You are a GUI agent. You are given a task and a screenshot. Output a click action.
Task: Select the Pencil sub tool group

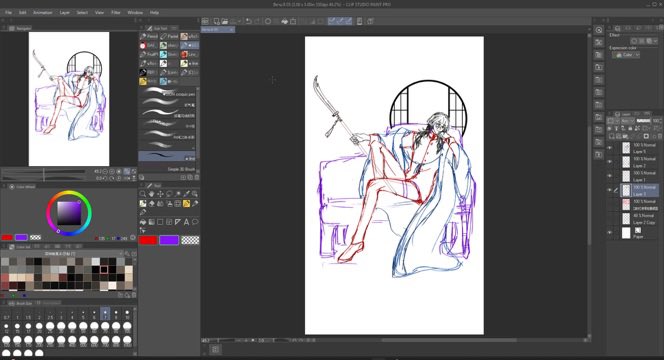pos(149,36)
